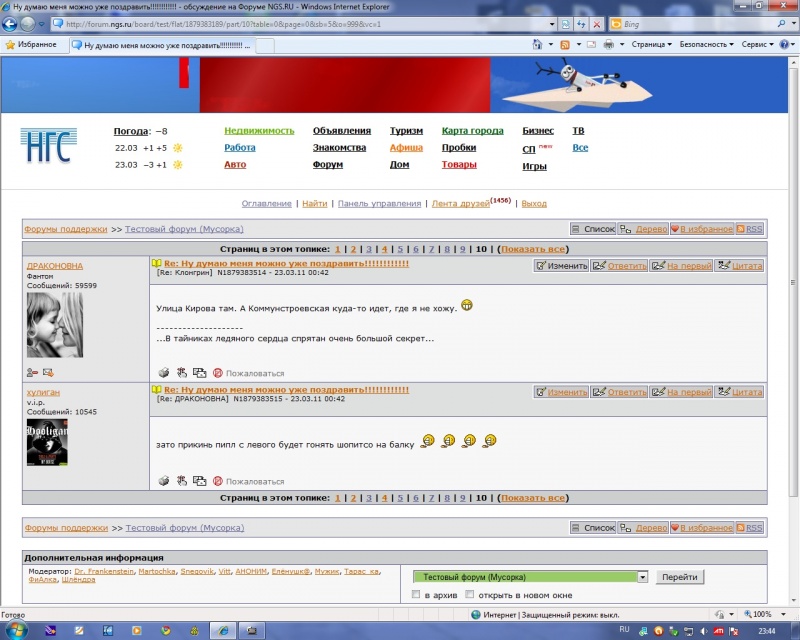Open the Избранное favorites star
Image resolution: width=800 pixels, height=640 pixels.
point(31,45)
